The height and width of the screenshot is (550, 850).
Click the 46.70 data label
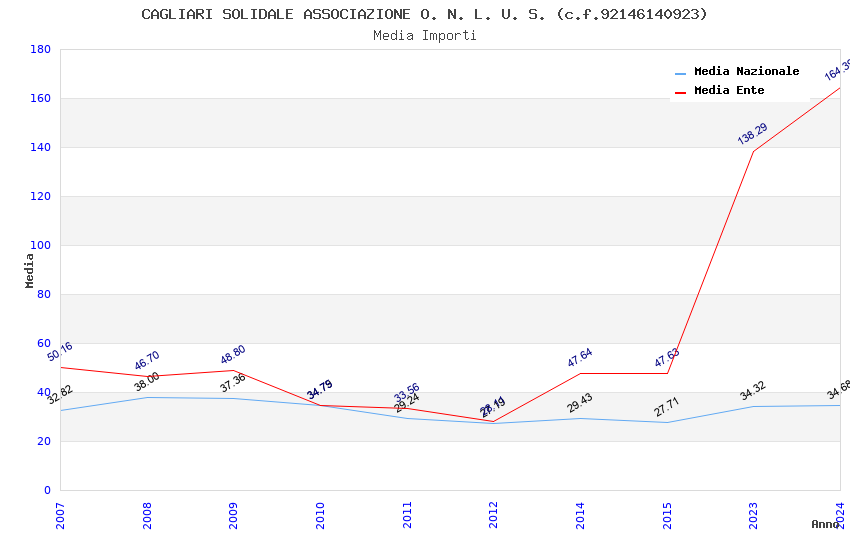(x=147, y=360)
